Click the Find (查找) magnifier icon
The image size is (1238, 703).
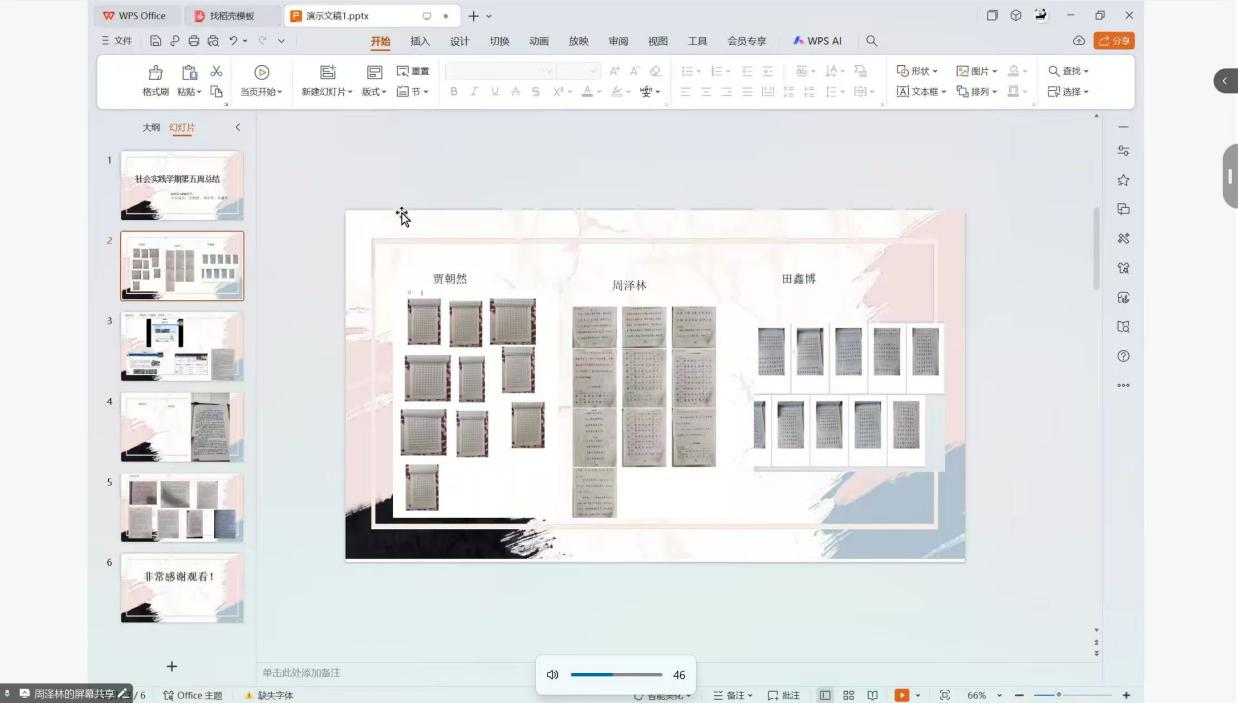1054,71
